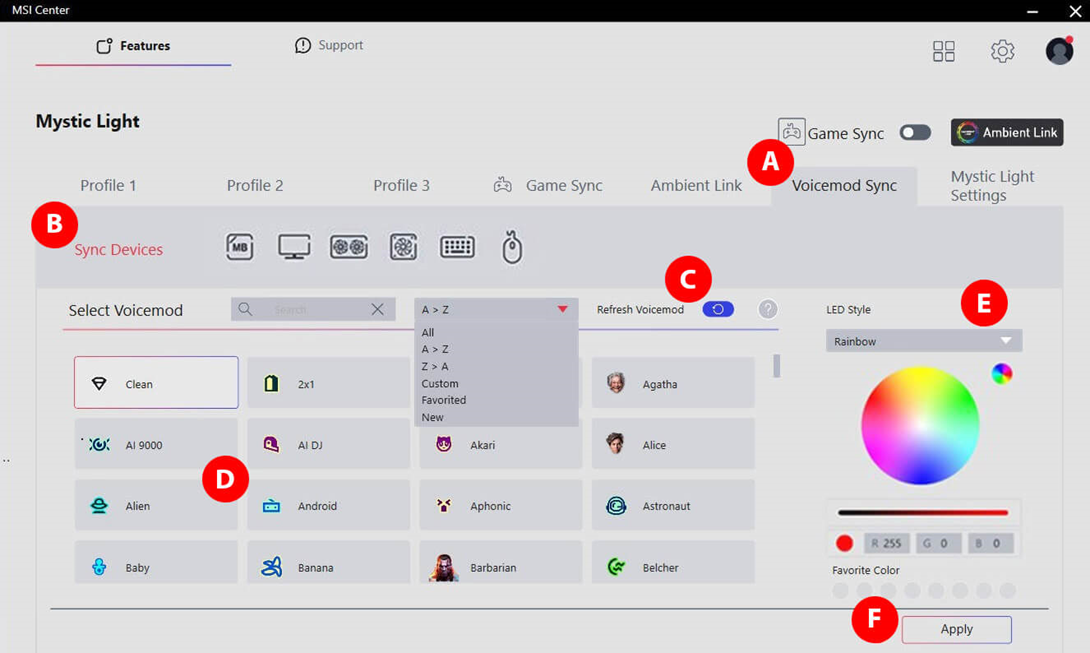Choose the Akari voice
The image size is (1090, 653).
(x=501, y=444)
